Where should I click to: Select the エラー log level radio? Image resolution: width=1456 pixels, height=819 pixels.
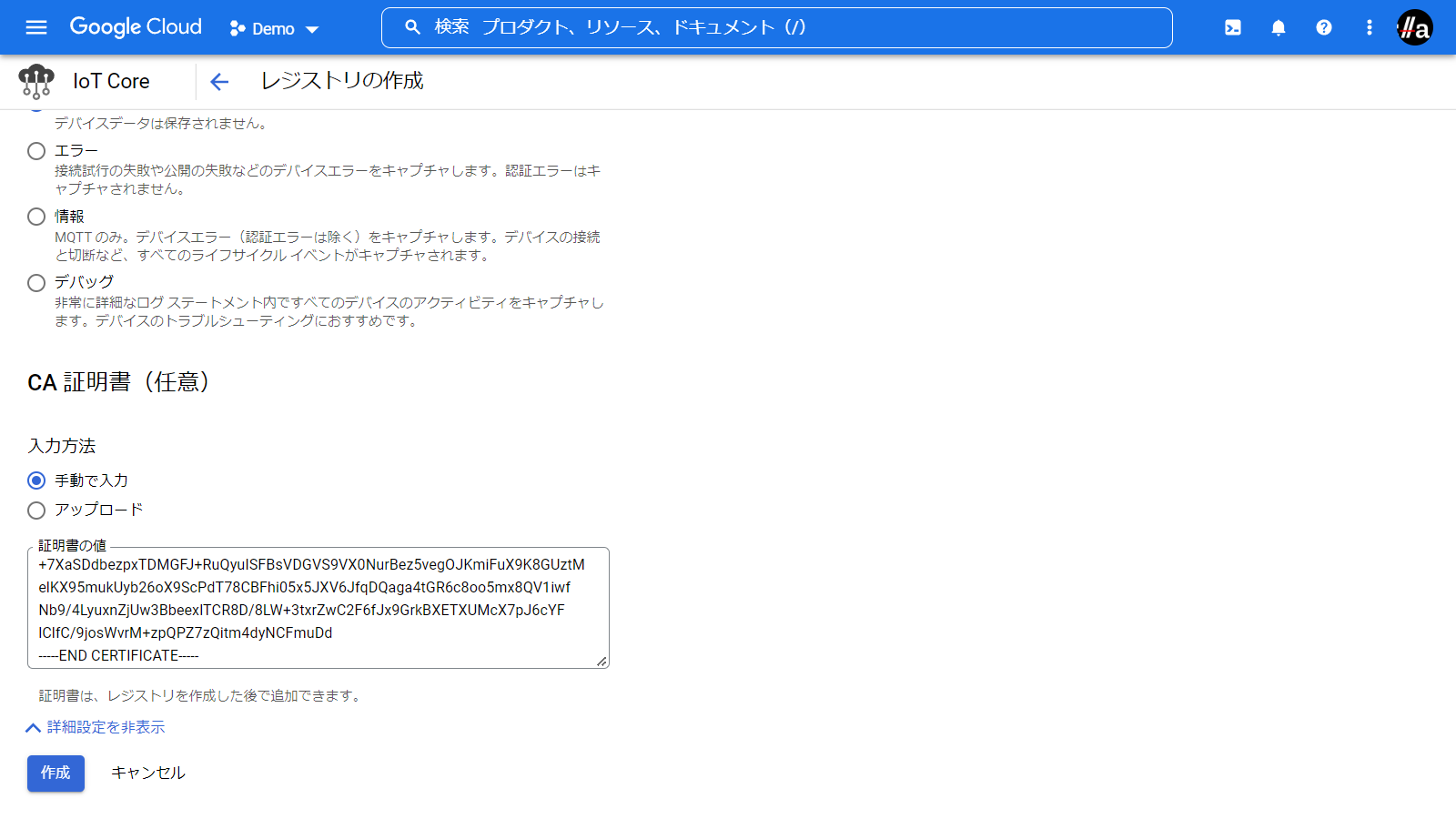coord(36,151)
